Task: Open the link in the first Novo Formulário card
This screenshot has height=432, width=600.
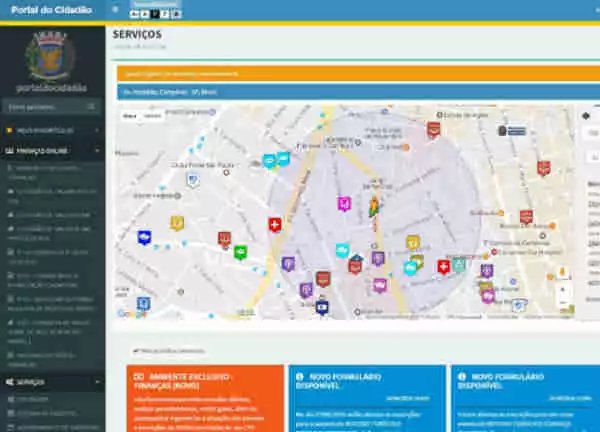Action: pos(408,398)
